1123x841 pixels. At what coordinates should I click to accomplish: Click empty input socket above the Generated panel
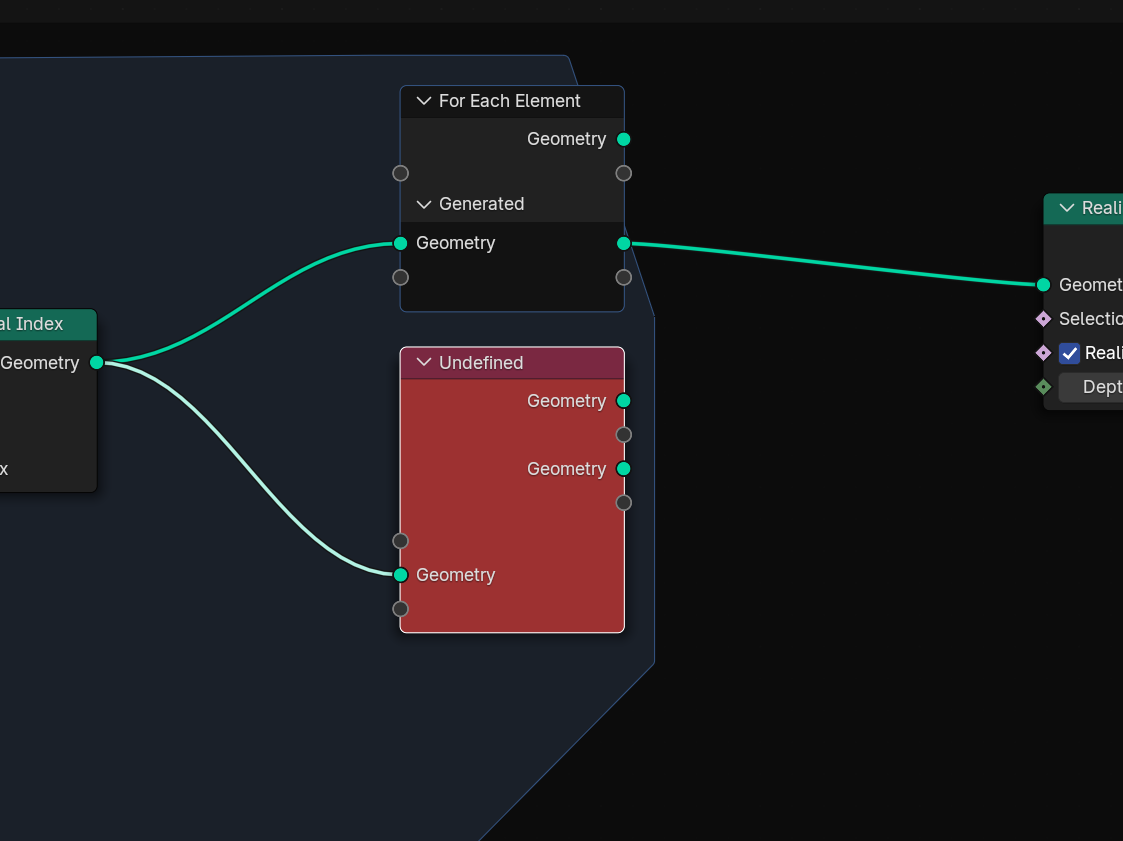tap(400, 173)
